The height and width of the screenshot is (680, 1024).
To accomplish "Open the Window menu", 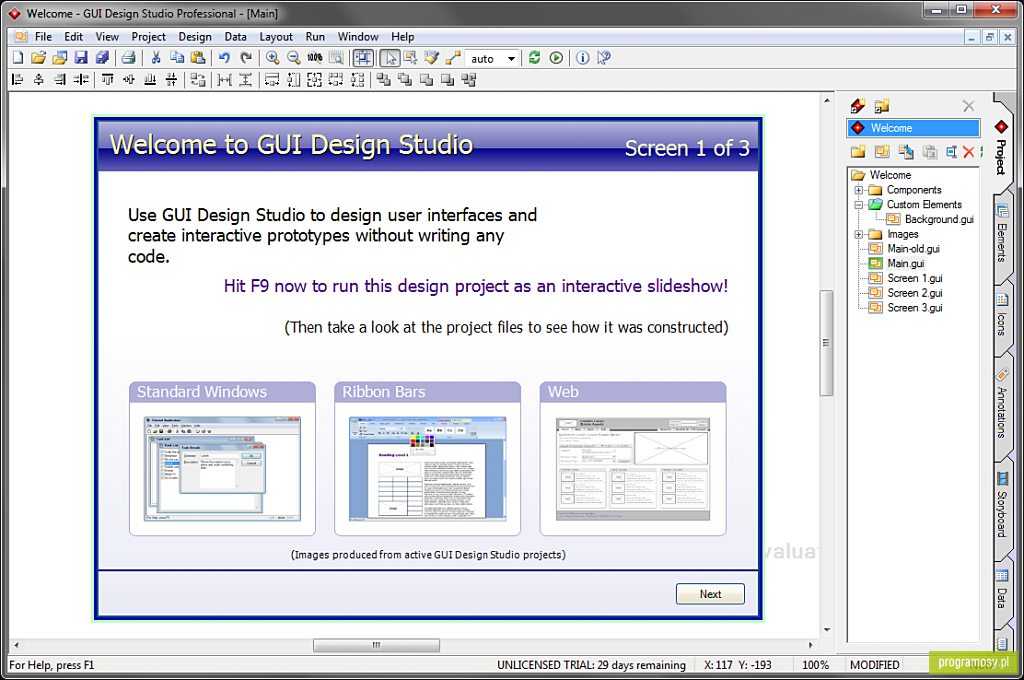I will (x=357, y=37).
